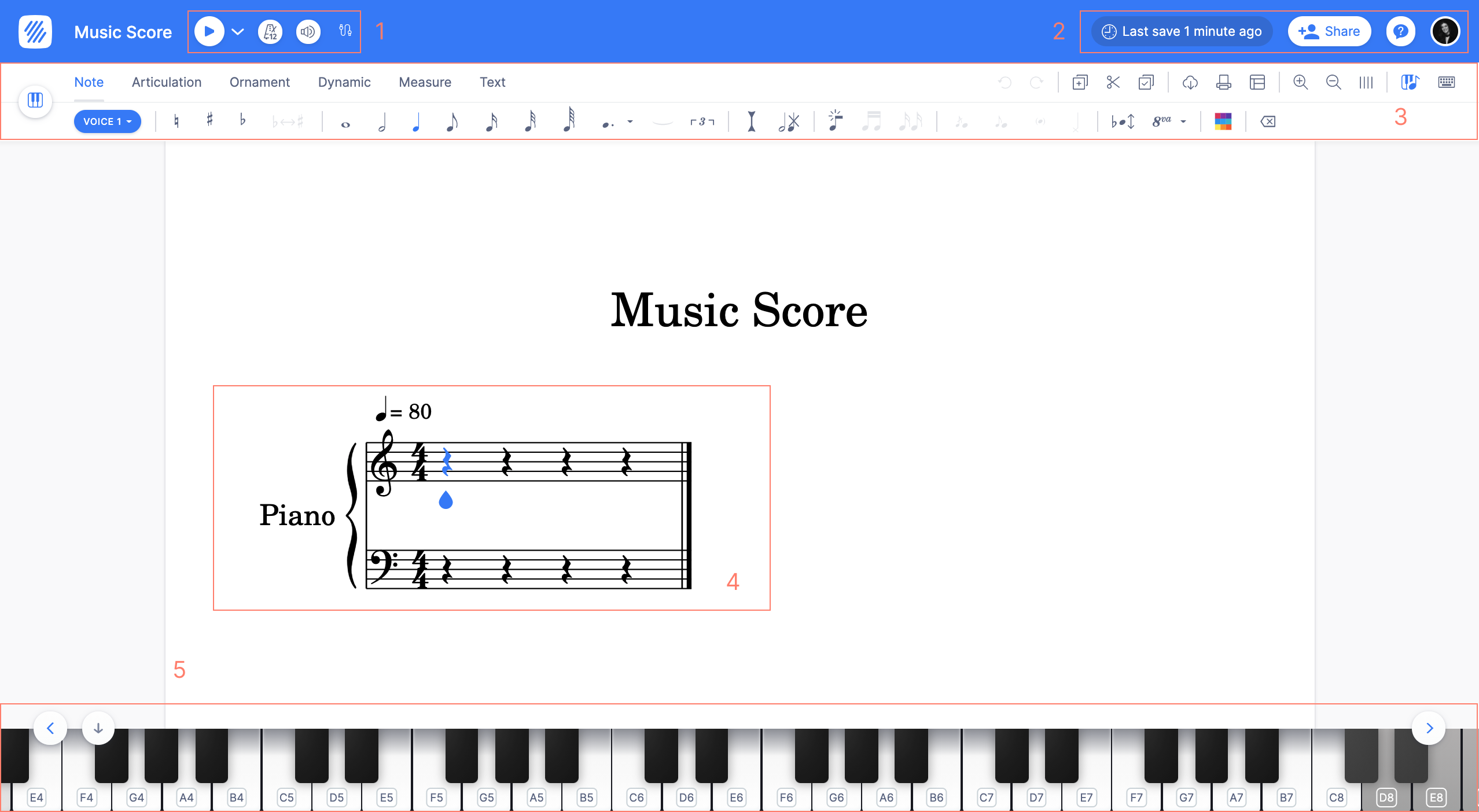Expand the ottava 8va dropdown
1479x812 pixels.
point(1184,122)
